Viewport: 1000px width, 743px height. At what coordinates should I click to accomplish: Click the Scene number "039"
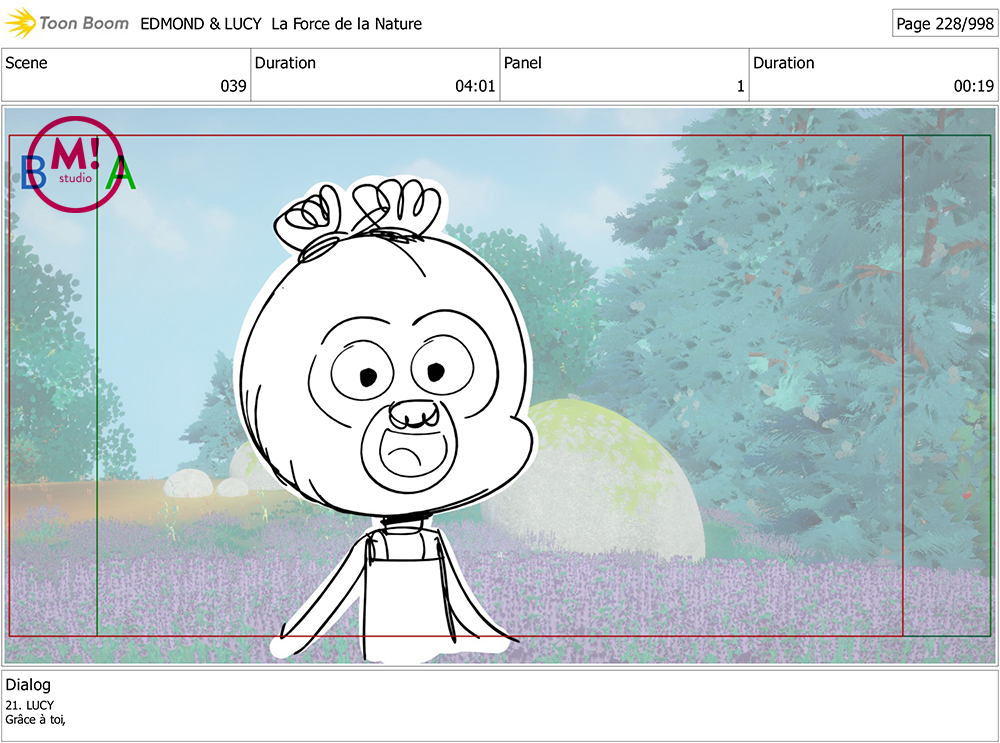pyautogui.click(x=233, y=86)
